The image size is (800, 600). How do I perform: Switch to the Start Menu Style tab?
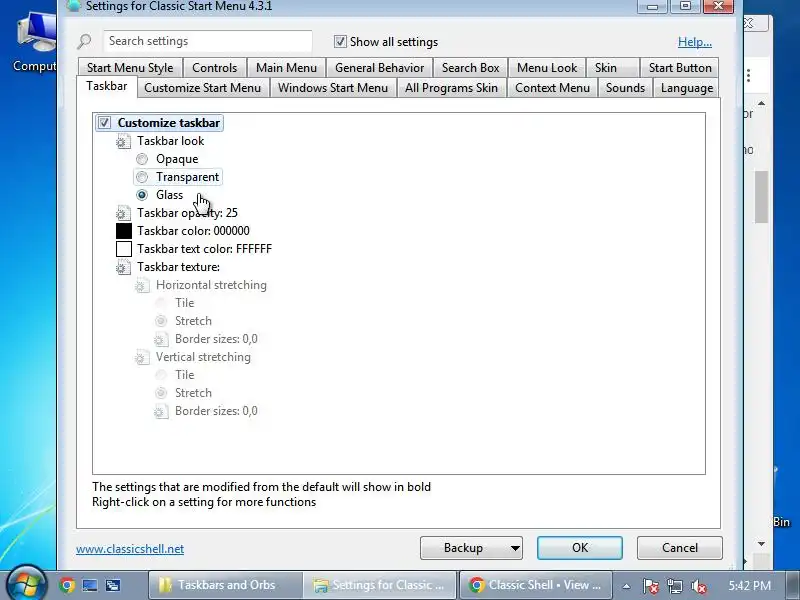tap(130, 68)
